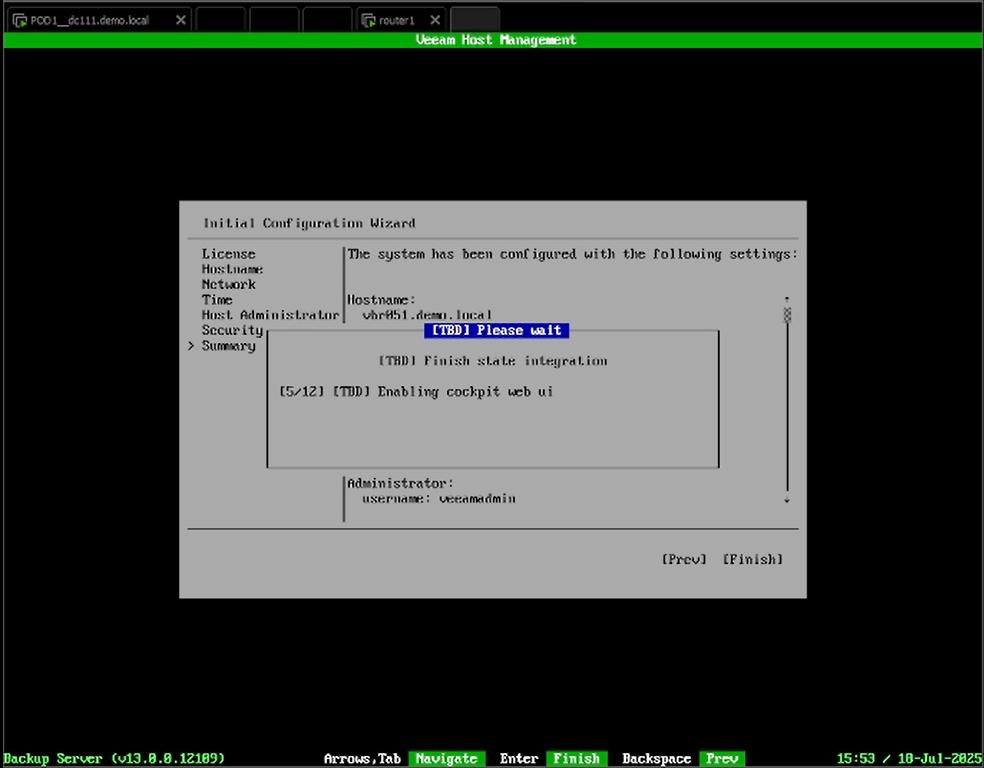Click the VM icon on router1 tab
984x768 pixels.
pyautogui.click(x=369, y=20)
